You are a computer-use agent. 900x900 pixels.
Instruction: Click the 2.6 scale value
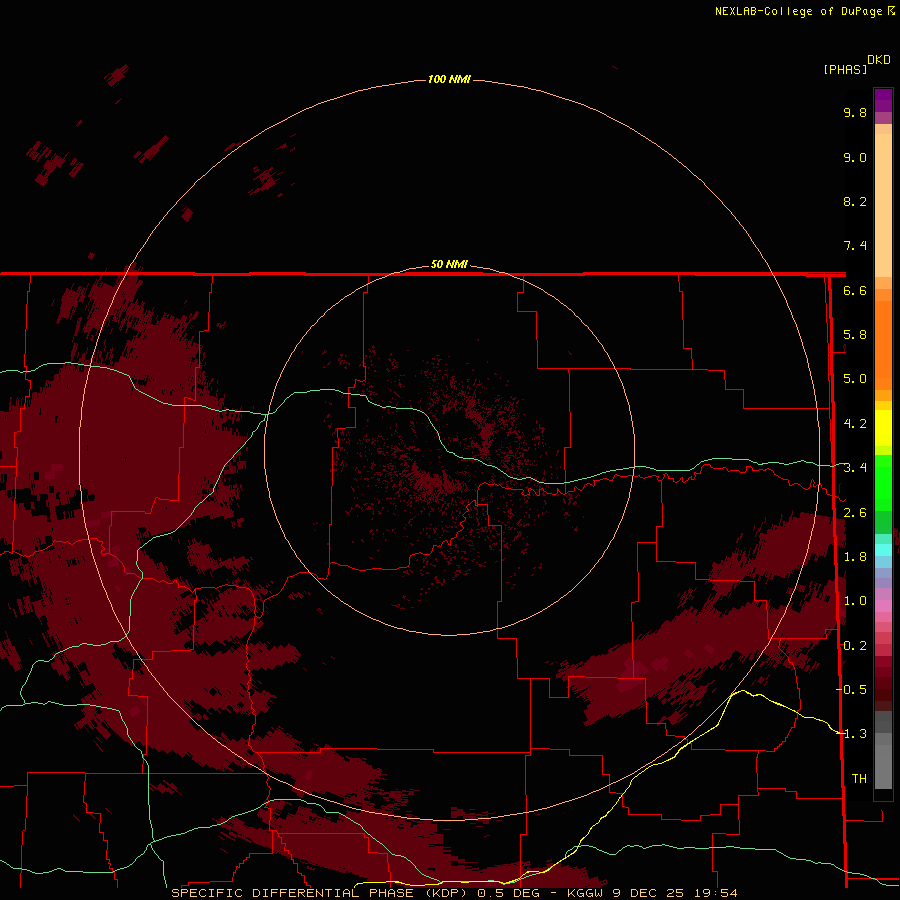pos(855,513)
